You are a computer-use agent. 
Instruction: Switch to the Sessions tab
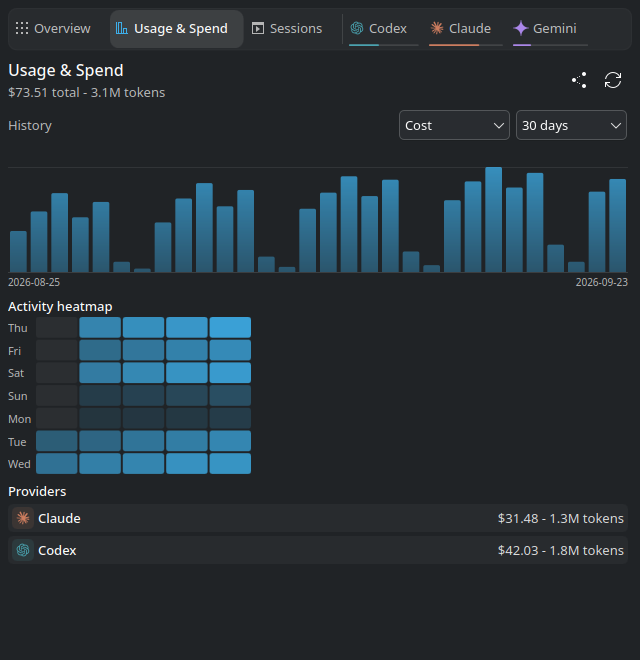(288, 29)
